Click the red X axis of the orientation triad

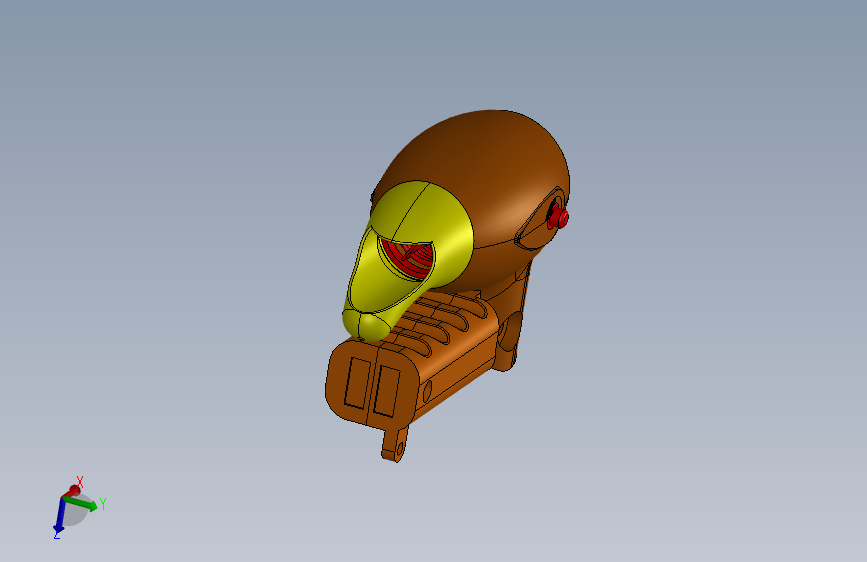[72, 491]
